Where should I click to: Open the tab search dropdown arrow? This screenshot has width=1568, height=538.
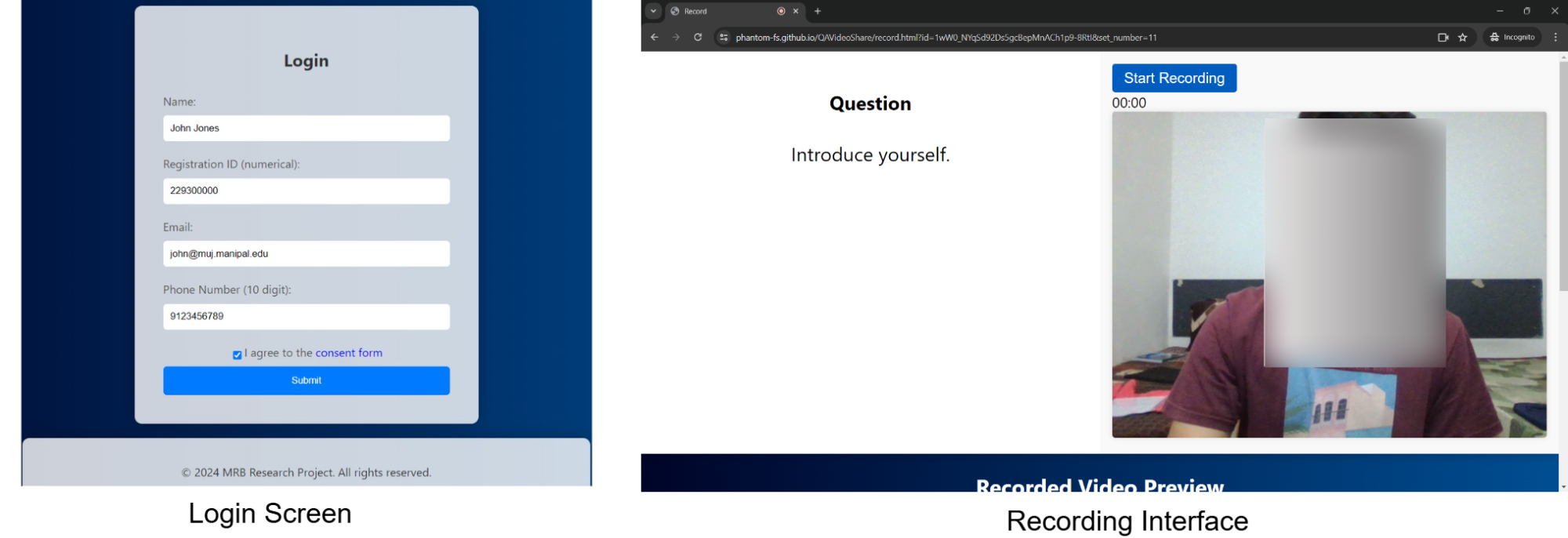[653, 11]
